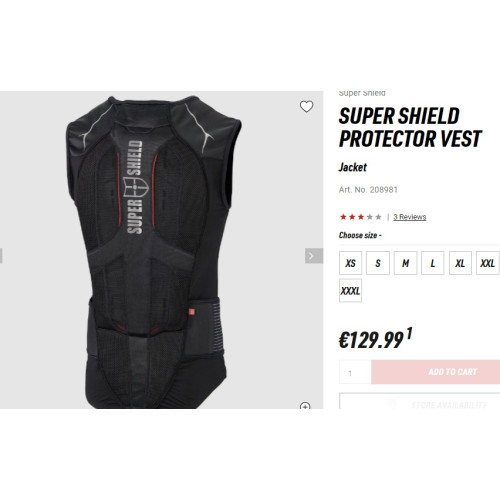Select size M
This screenshot has height=500, width=500.
coord(405,263)
